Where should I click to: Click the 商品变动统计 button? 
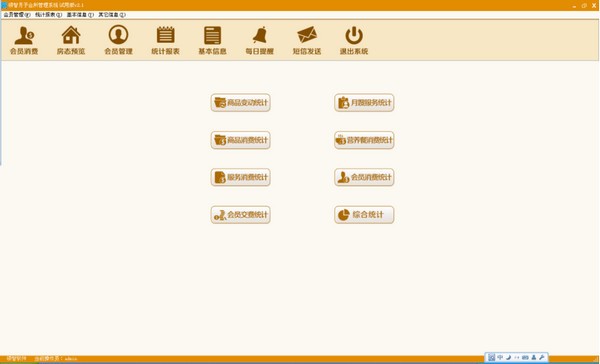241,103
